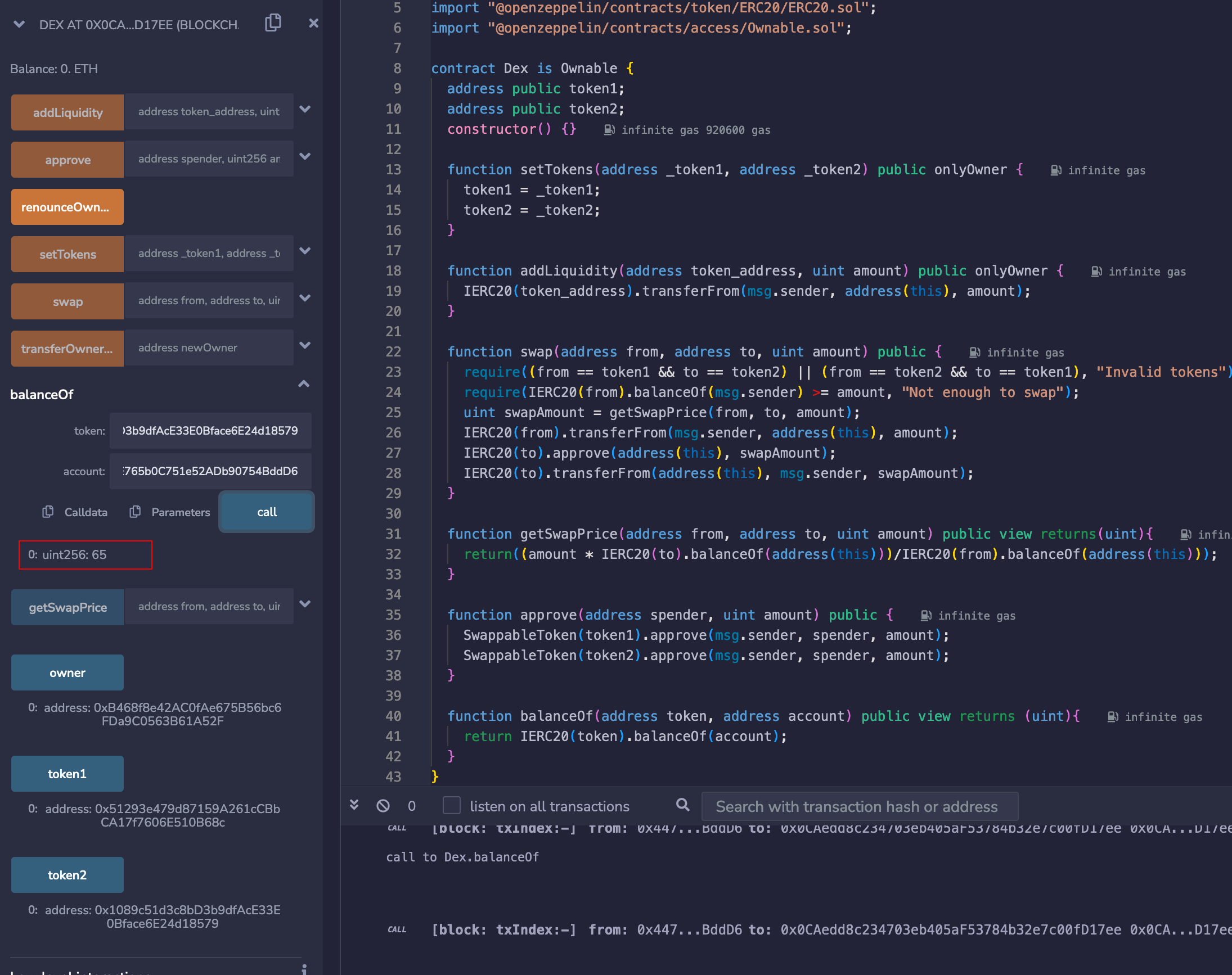
Task: Enable listen on all transactions checkbox
Action: click(x=452, y=805)
